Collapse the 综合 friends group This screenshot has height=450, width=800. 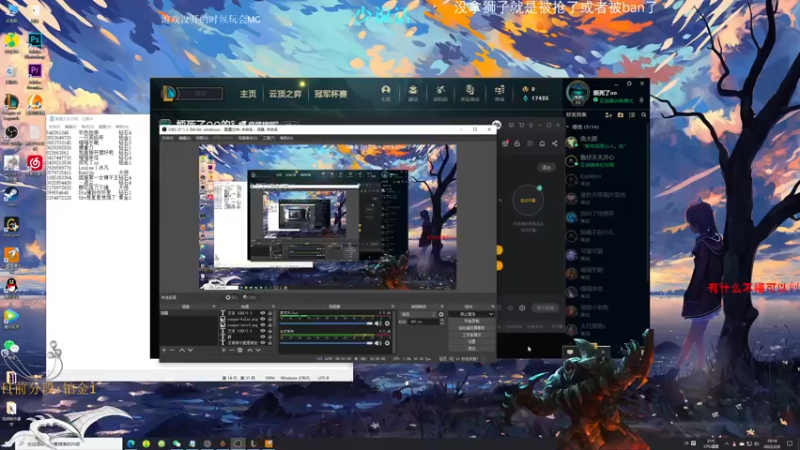[x=568, y=127]
